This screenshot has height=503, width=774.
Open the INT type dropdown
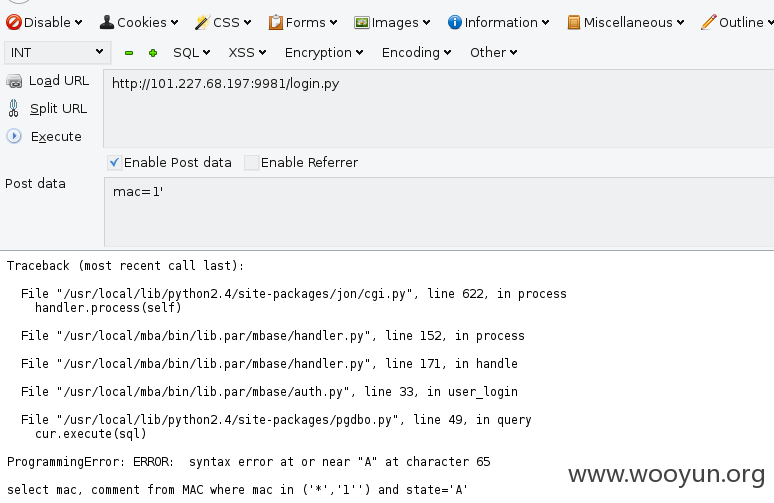(x=57, y=52)
